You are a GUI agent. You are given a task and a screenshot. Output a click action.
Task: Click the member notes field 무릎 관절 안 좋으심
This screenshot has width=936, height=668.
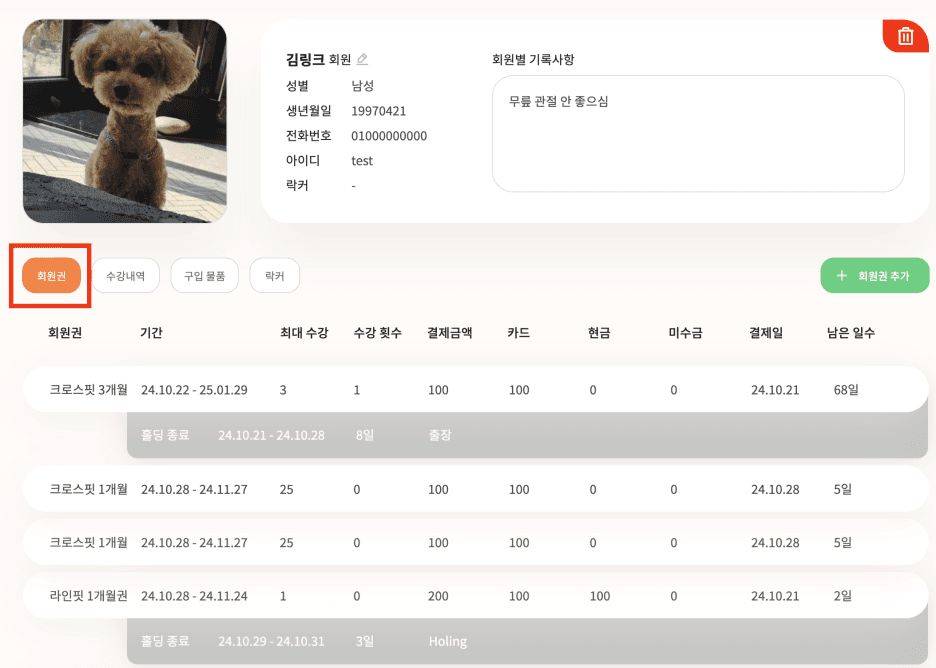click(698, 134)
